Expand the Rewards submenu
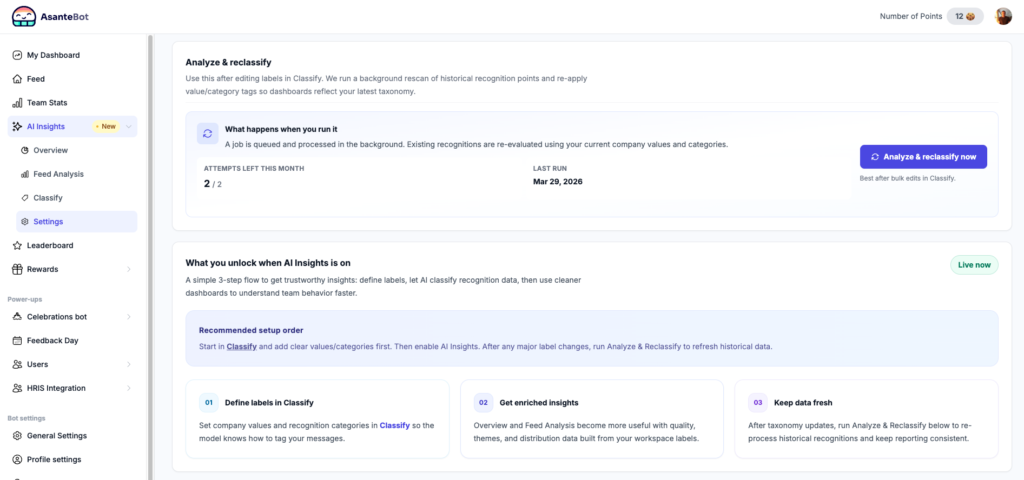Screen dimensions: 1024x480 coord(129,269)
